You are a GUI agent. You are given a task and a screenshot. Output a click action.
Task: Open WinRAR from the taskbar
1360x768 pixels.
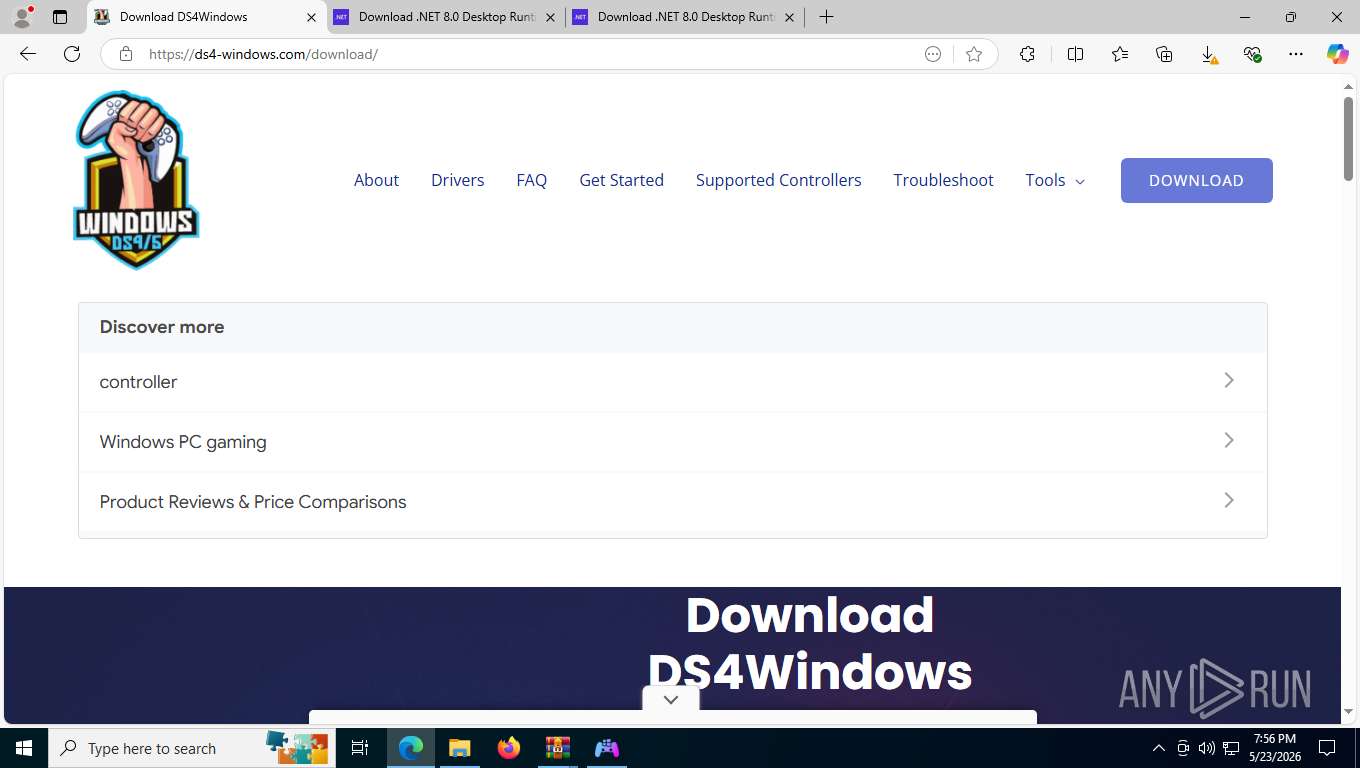(557, 748)
